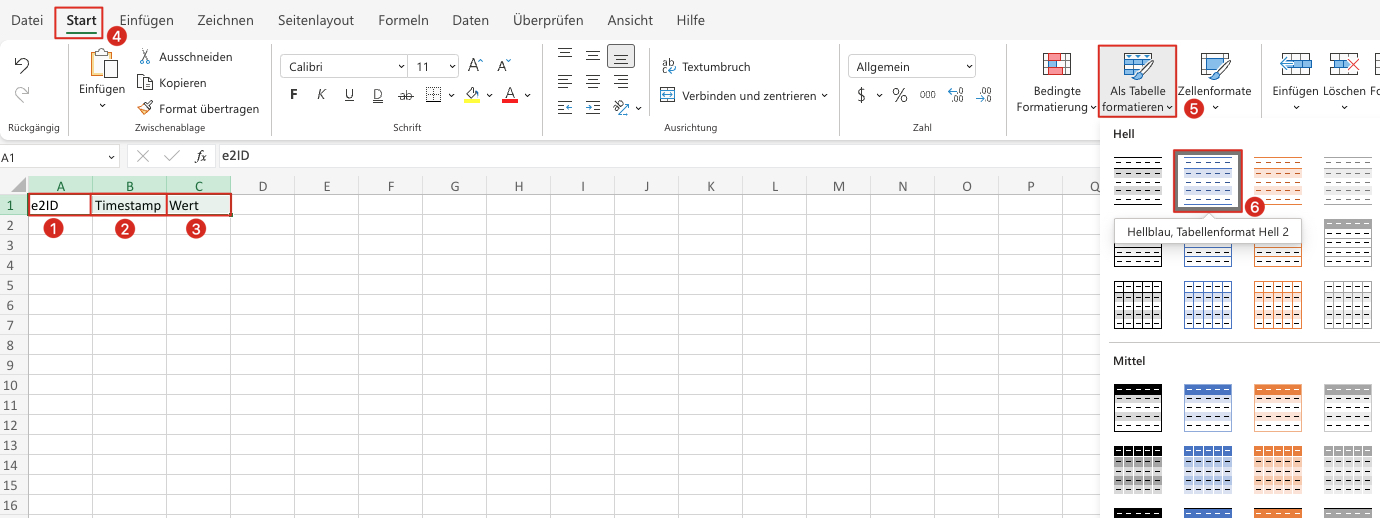Open the Seitenlayout ribbon tab
Screen dimensions: 1380x518
point(315,20)
